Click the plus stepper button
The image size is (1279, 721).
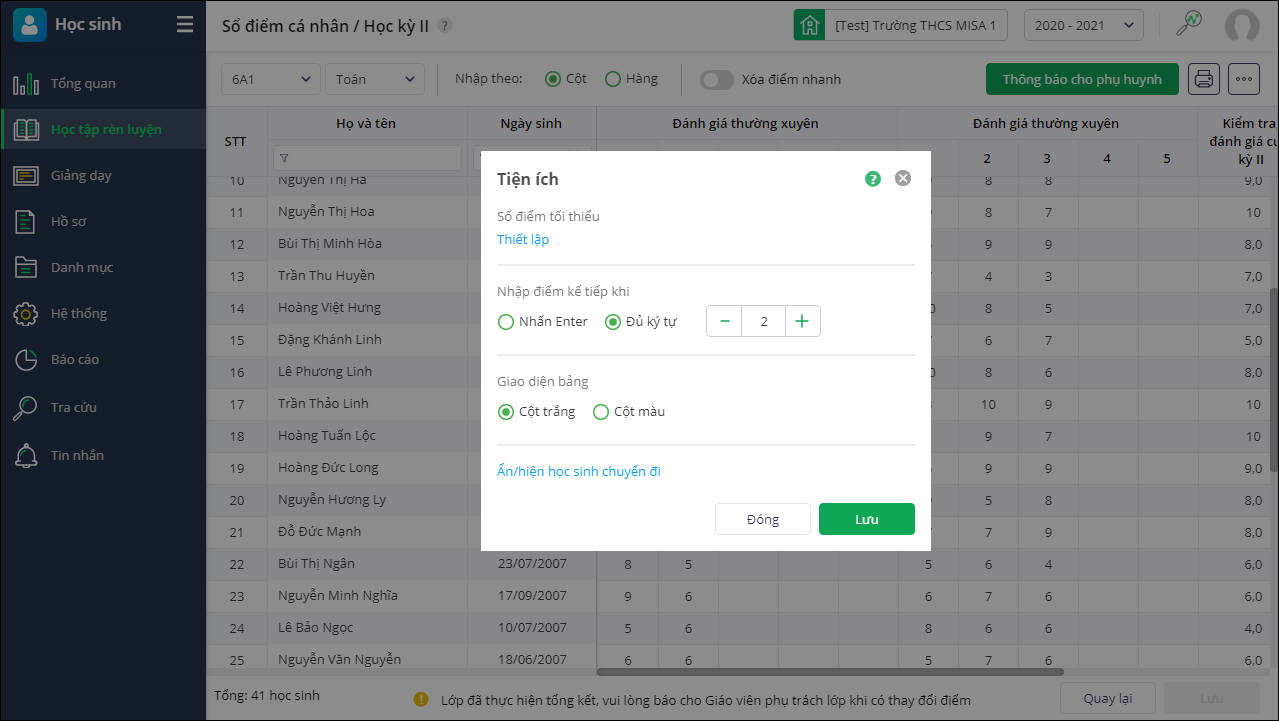pyautogui.click(x=802, y=321)
